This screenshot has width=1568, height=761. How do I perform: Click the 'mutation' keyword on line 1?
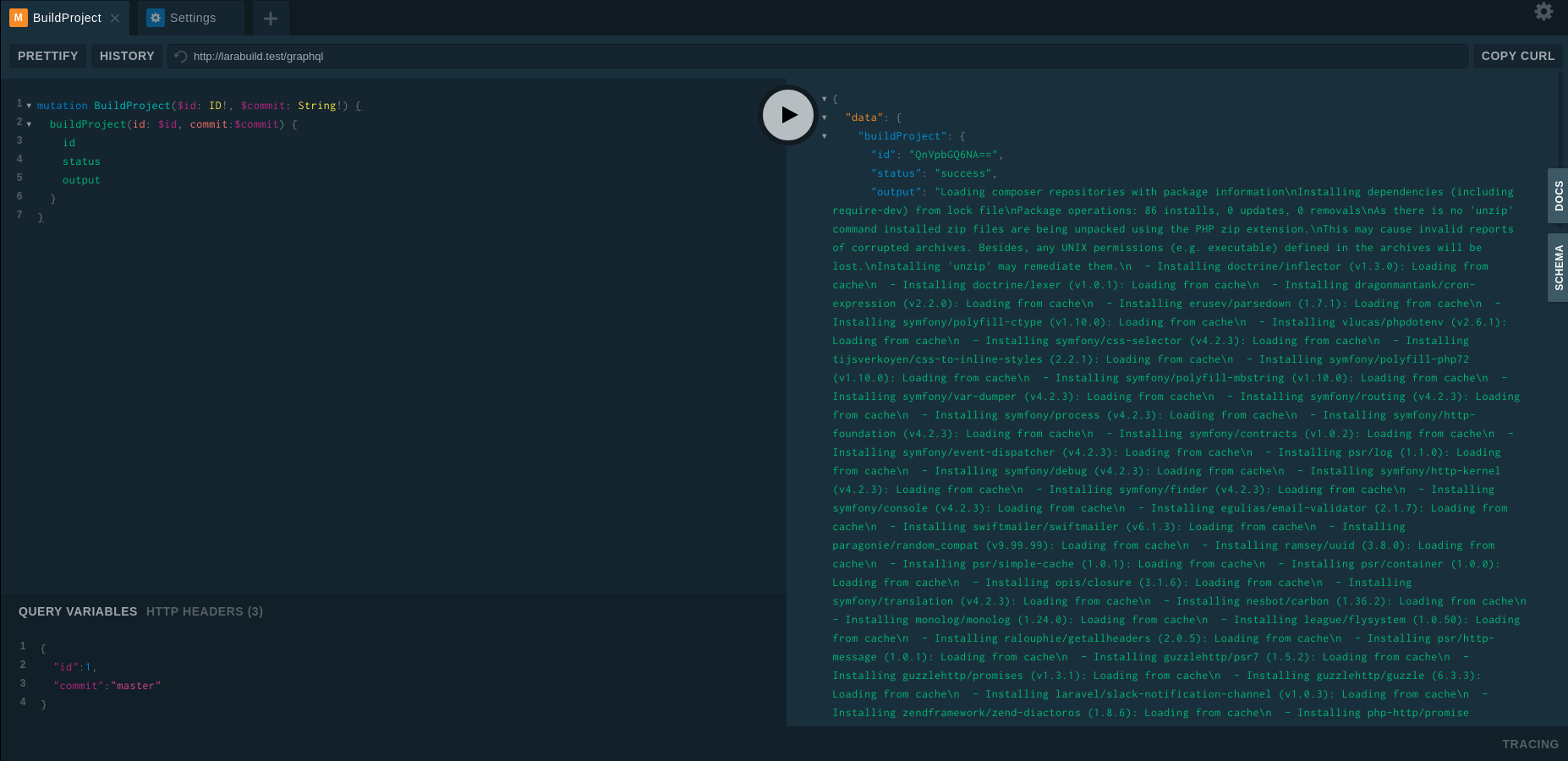pyautogui.click(x=63, y=106)
